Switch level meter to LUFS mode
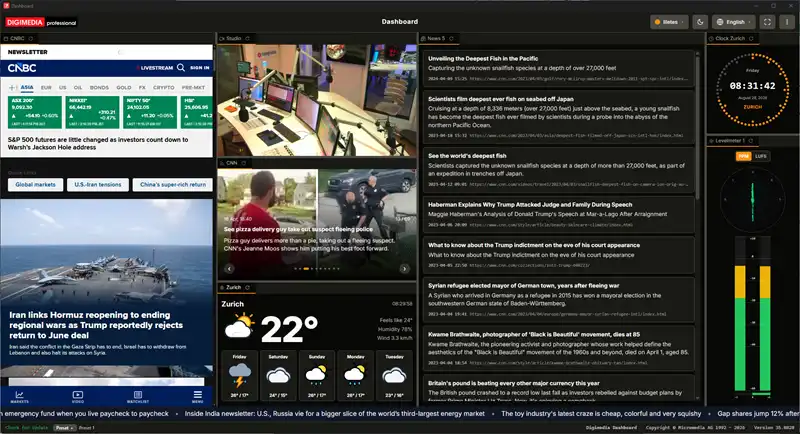Viewport: 800px width, 434px height. [x=761, y=157]
